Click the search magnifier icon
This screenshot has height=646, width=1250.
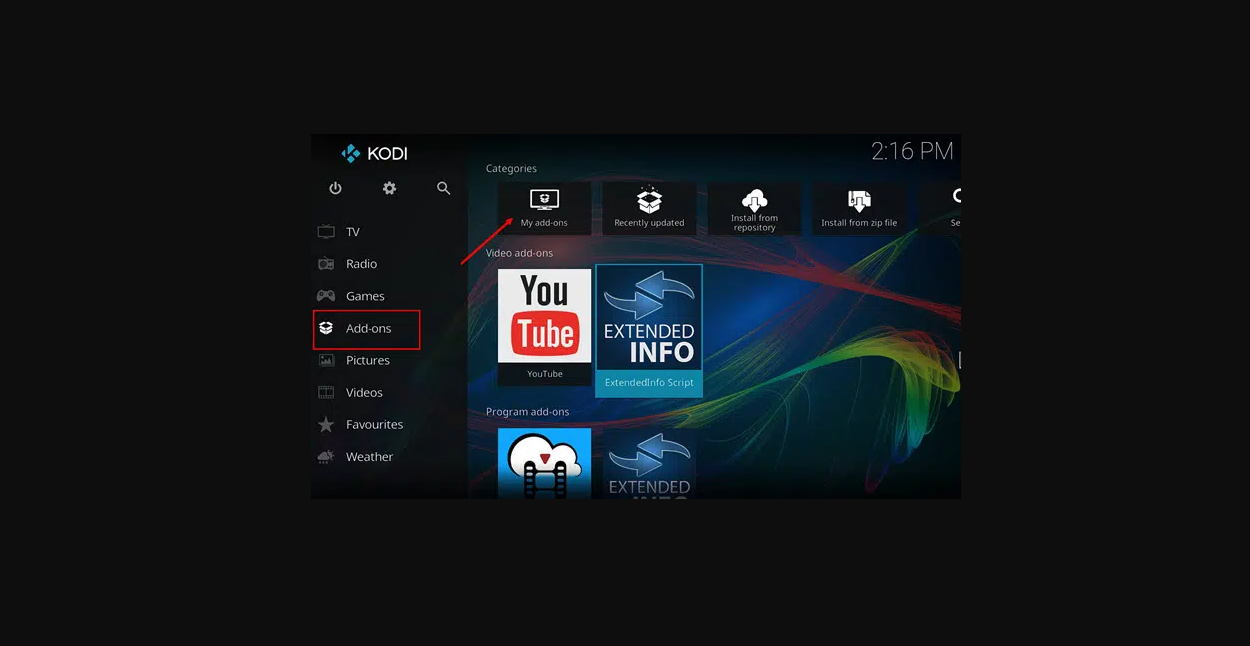(444, 188)
